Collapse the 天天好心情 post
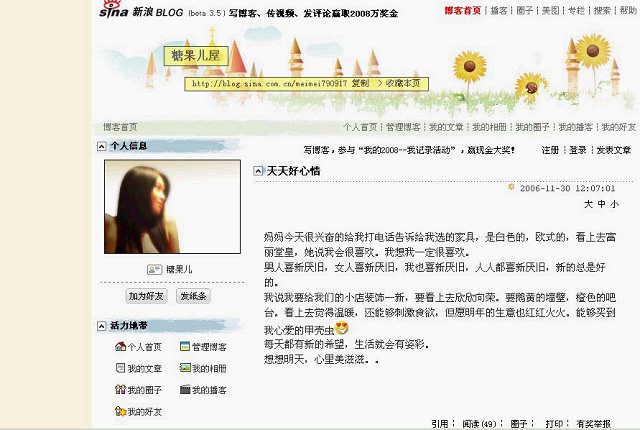 (x=258, y=171)
